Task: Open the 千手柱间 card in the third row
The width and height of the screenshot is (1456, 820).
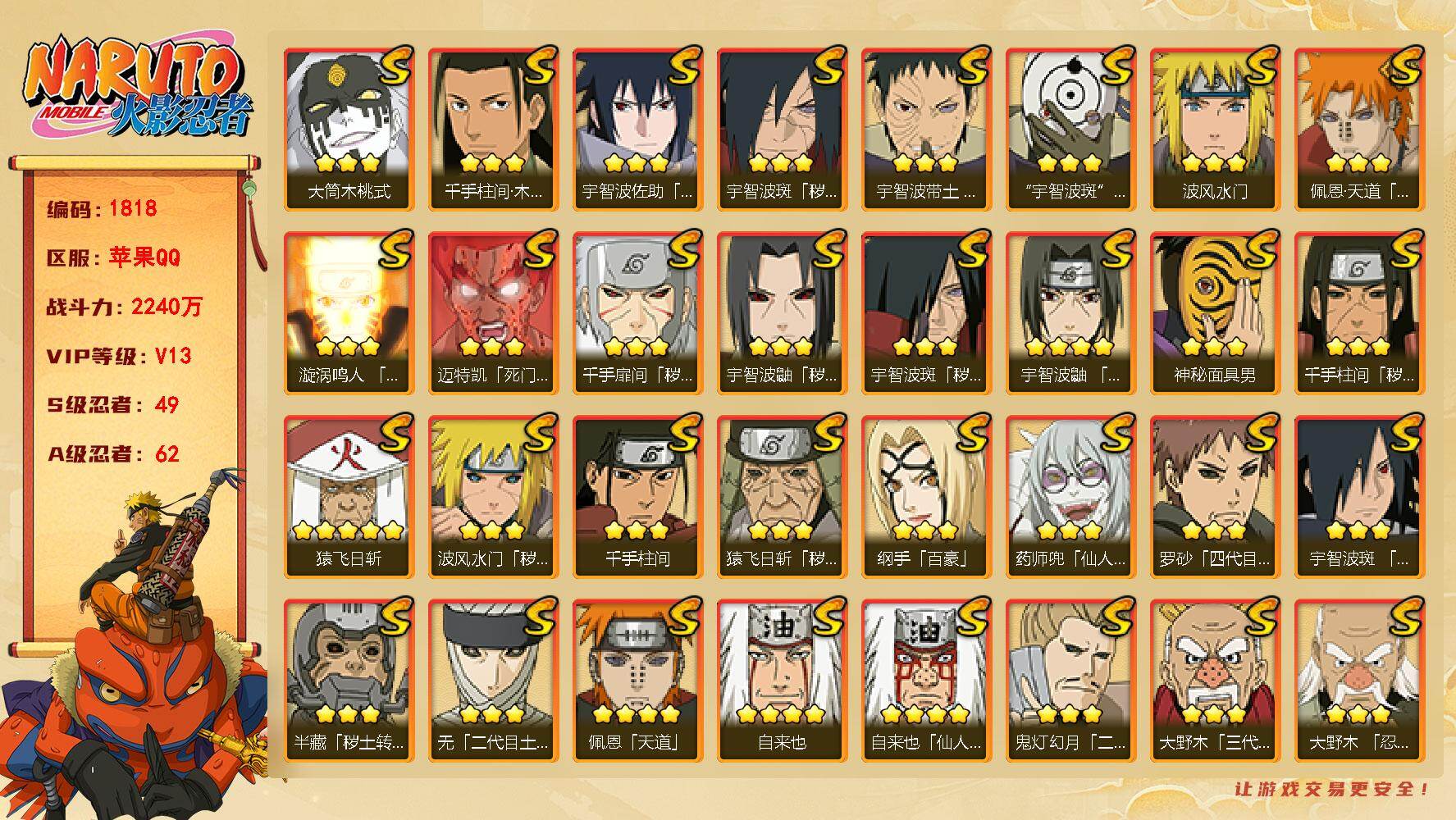Action: point(637,497)
